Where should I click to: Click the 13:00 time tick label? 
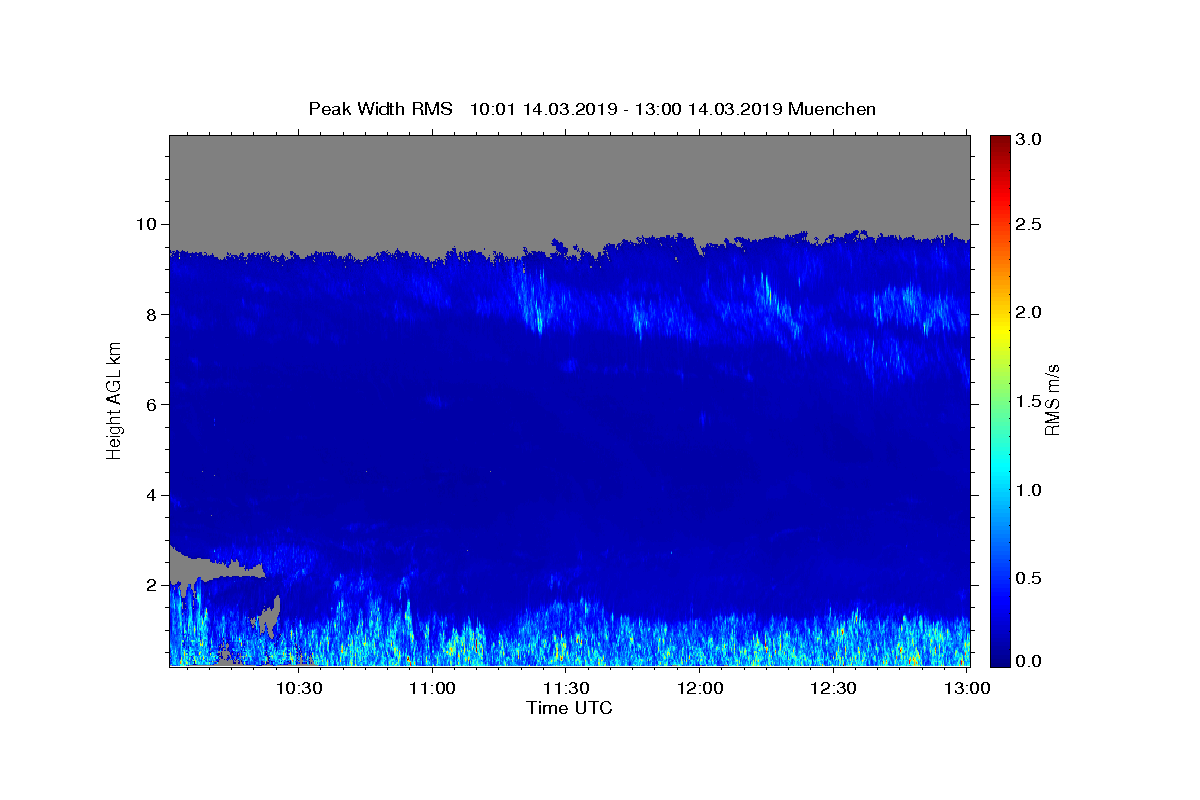click(967, 689)
